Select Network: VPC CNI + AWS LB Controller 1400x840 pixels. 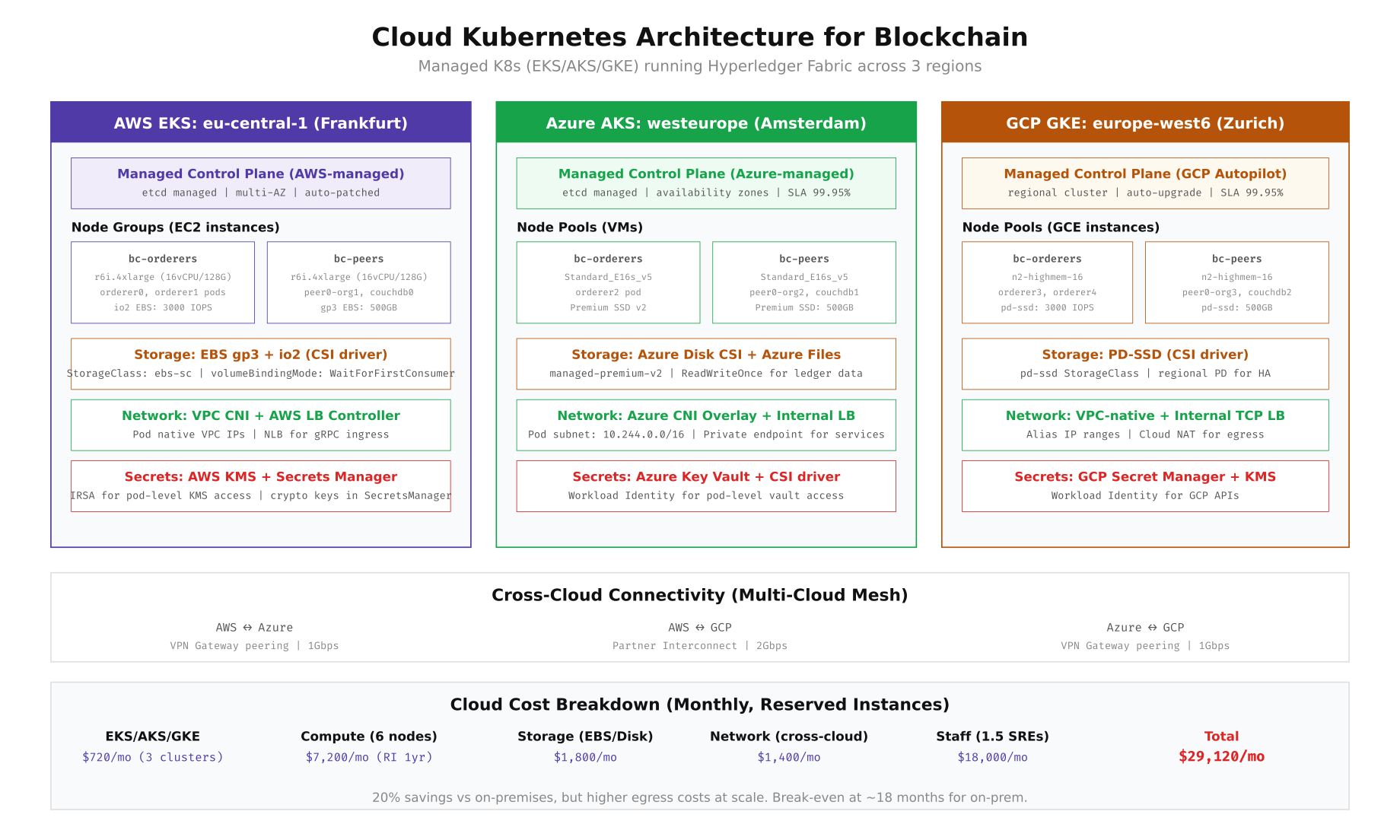click(x=261, y=425)
